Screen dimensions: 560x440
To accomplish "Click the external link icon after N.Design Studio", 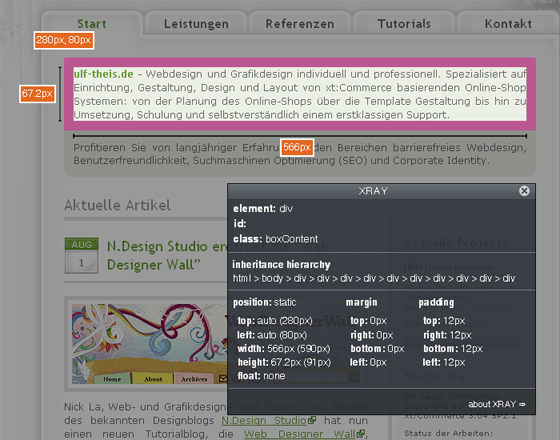I will (312, 420).
